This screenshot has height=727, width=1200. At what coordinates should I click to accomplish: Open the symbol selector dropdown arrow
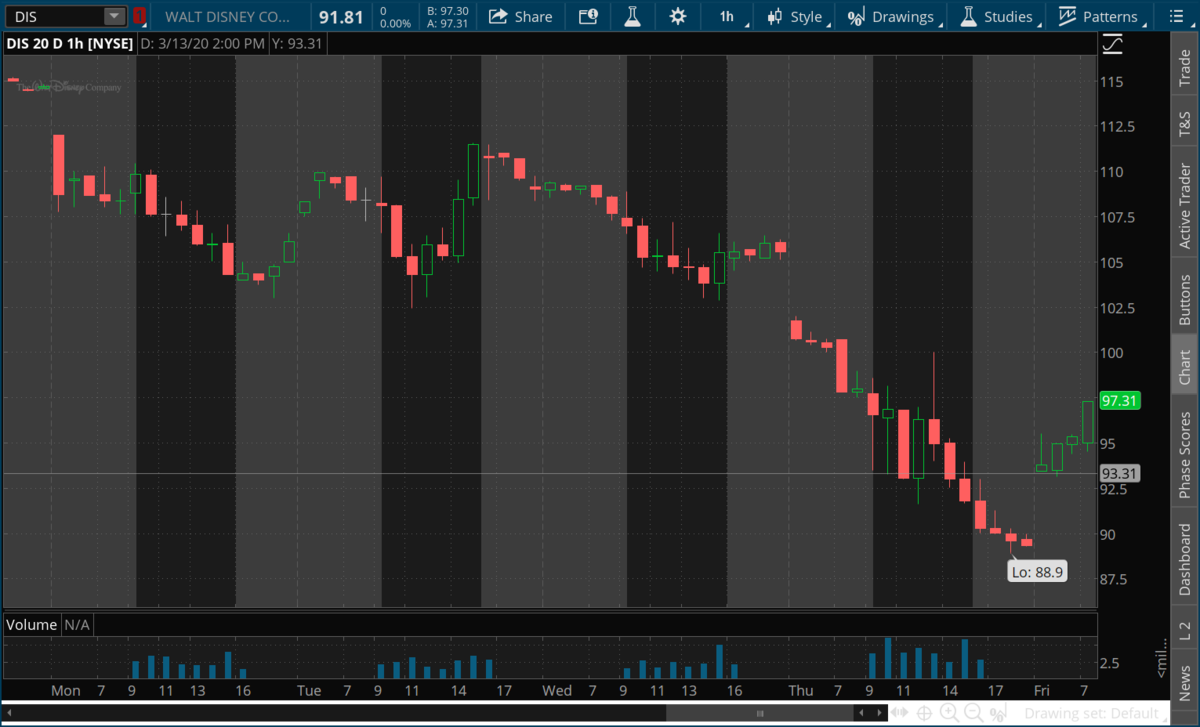coord(115,16)
